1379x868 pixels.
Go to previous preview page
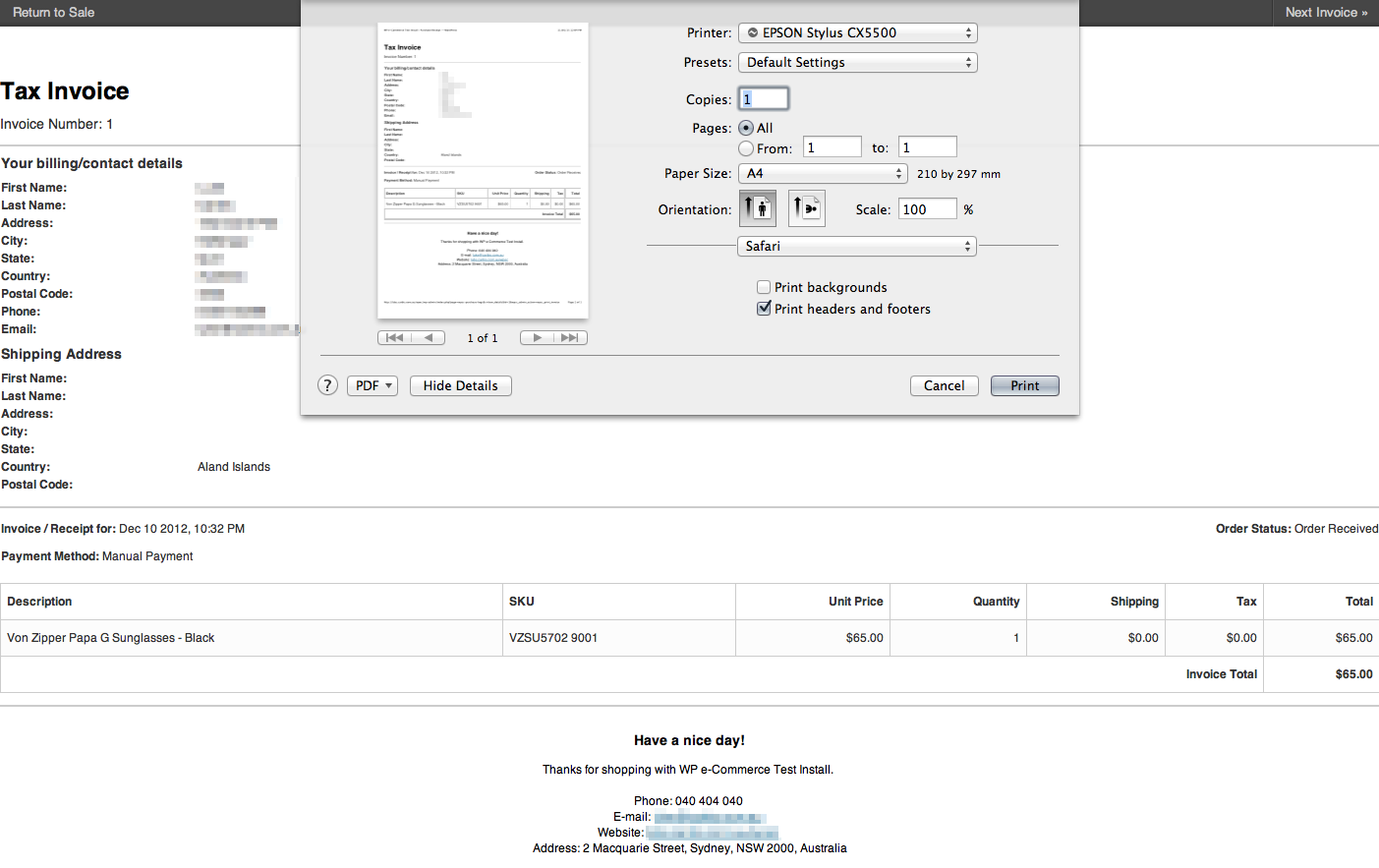tap(429, 337)
